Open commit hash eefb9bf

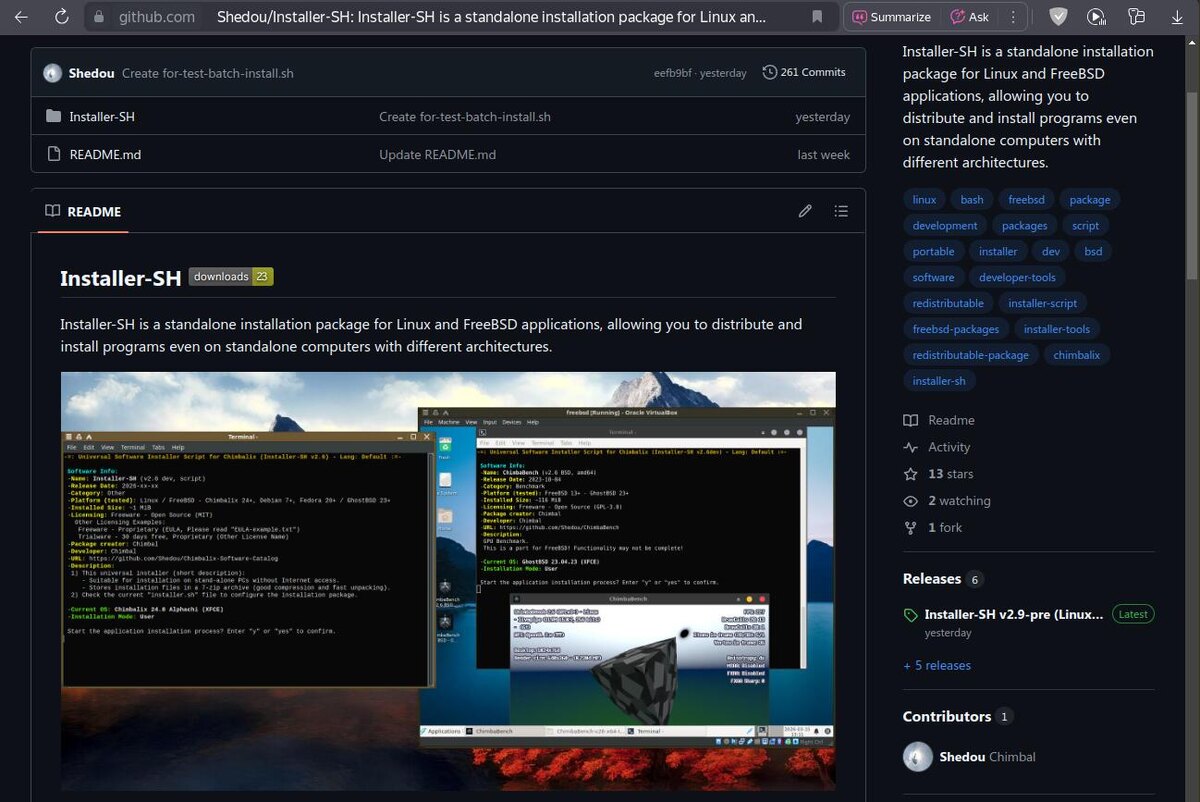click(673, 73)
